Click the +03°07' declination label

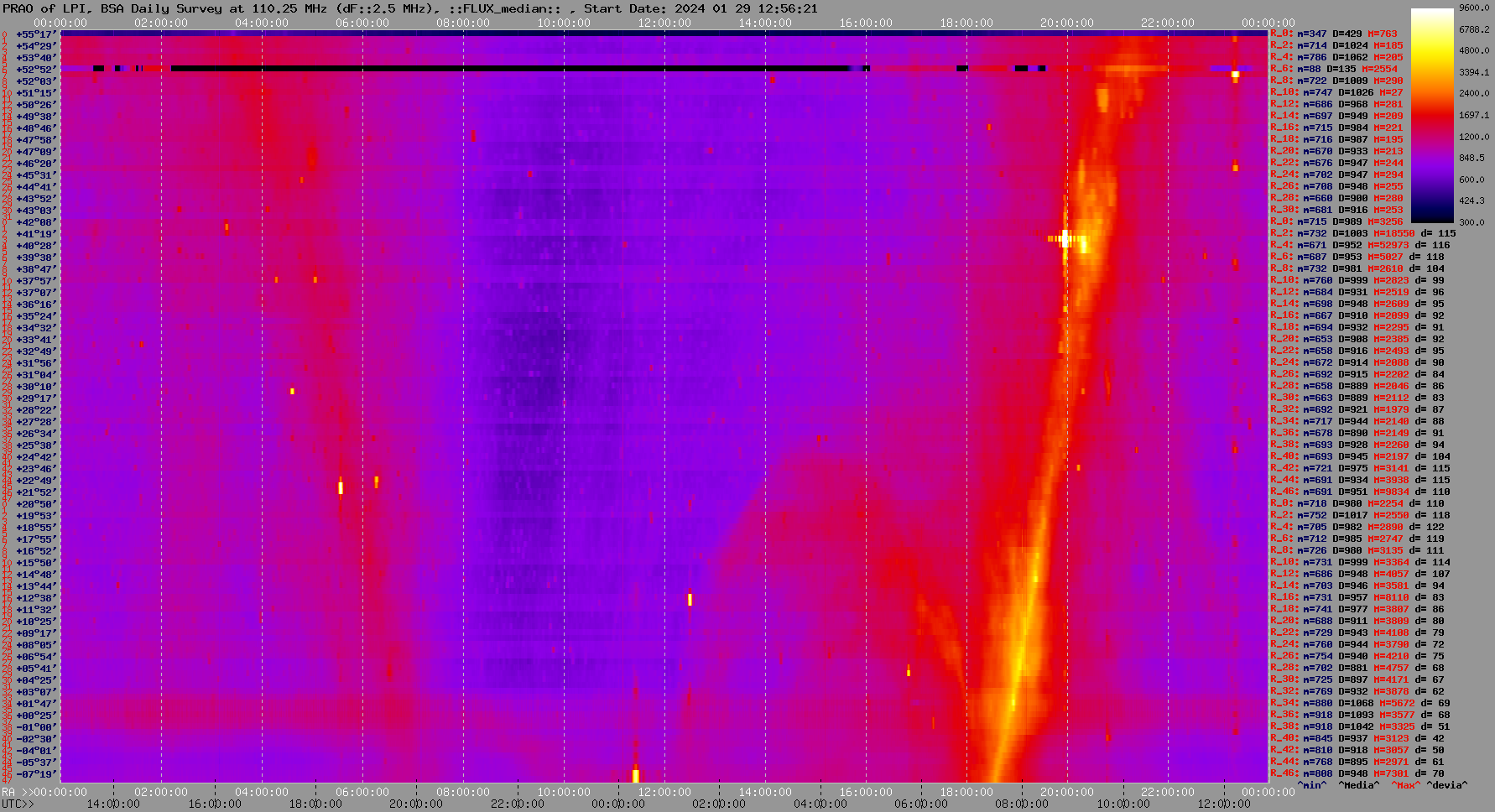pos(37,692)
